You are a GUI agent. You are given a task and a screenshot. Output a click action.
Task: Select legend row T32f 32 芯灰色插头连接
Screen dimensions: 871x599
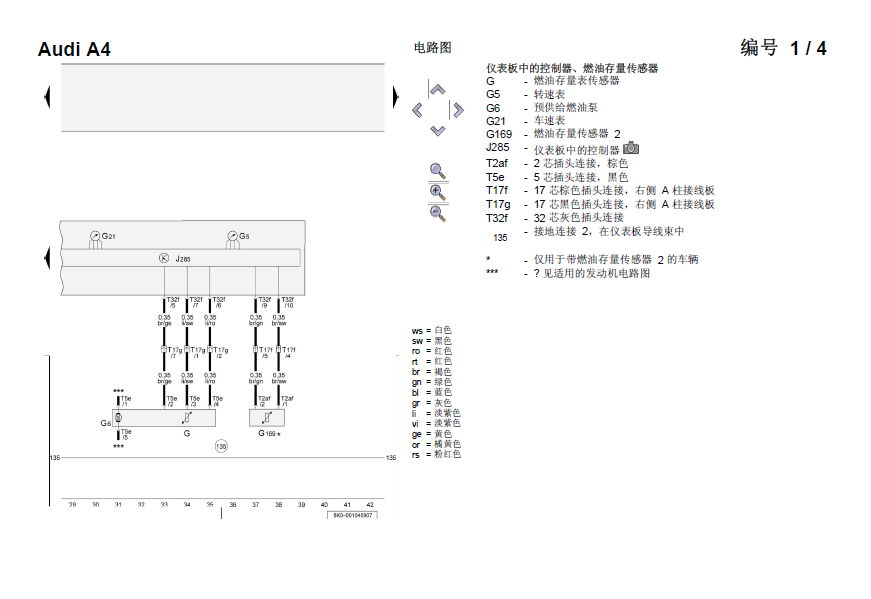(555, 218)
